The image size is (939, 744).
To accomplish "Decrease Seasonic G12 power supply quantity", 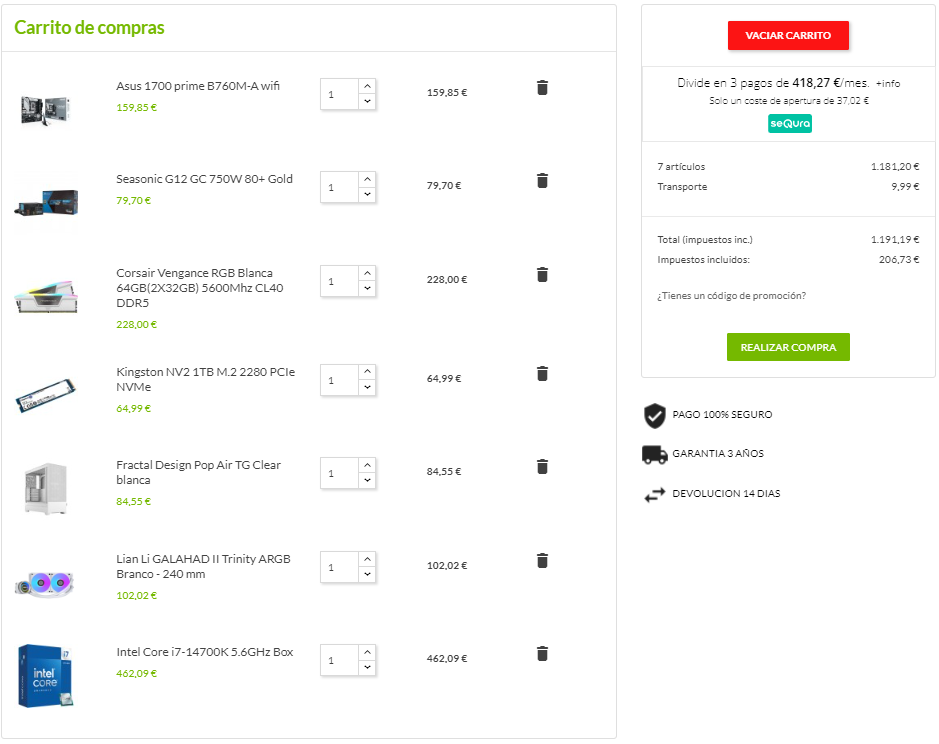I will [367, 194].
